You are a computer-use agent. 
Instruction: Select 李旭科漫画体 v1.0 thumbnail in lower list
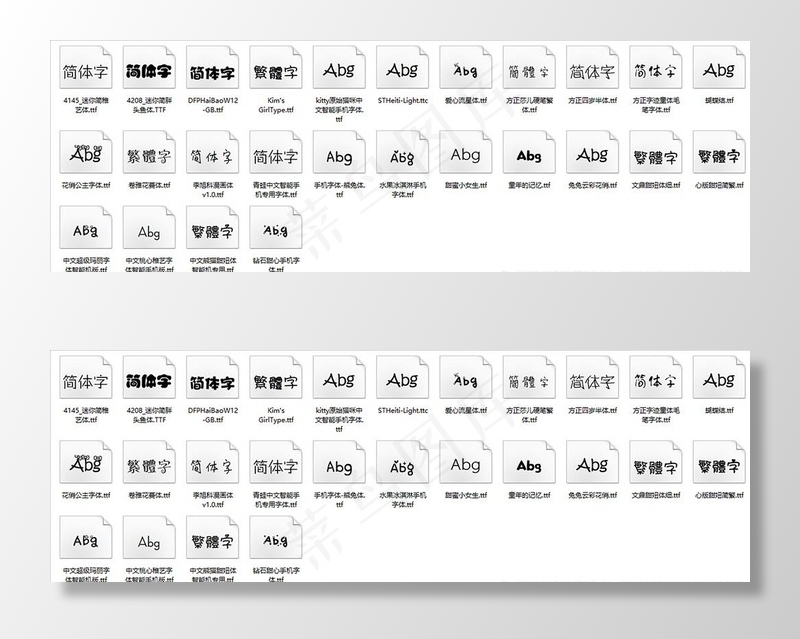[212, 466]
